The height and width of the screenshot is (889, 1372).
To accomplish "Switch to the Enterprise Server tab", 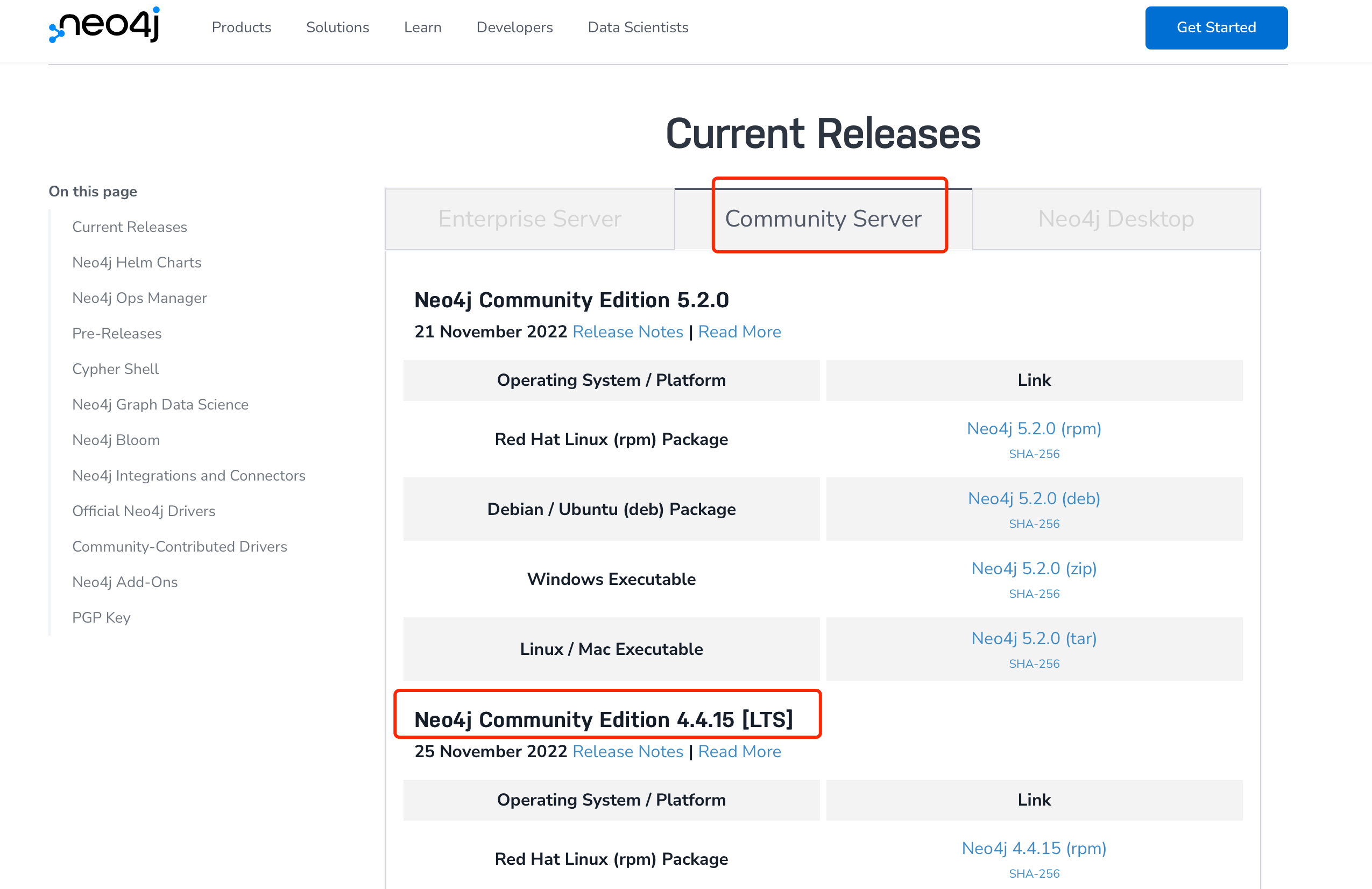I will point(529,218).
